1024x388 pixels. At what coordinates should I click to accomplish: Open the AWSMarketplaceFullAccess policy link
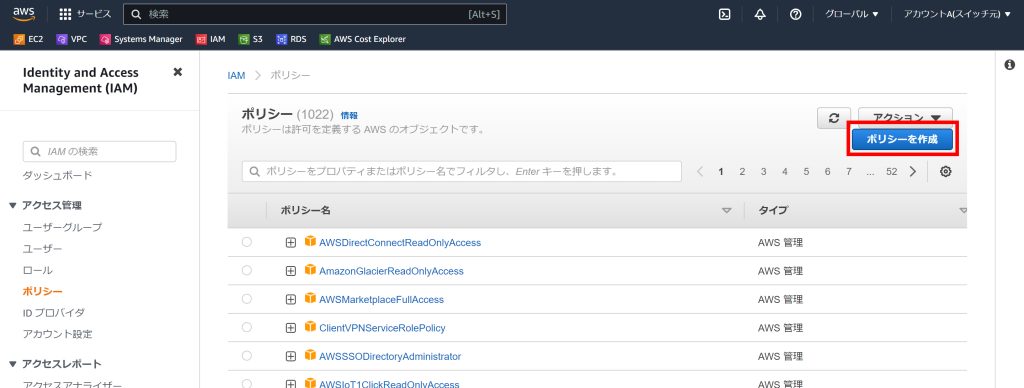point(381,299)
